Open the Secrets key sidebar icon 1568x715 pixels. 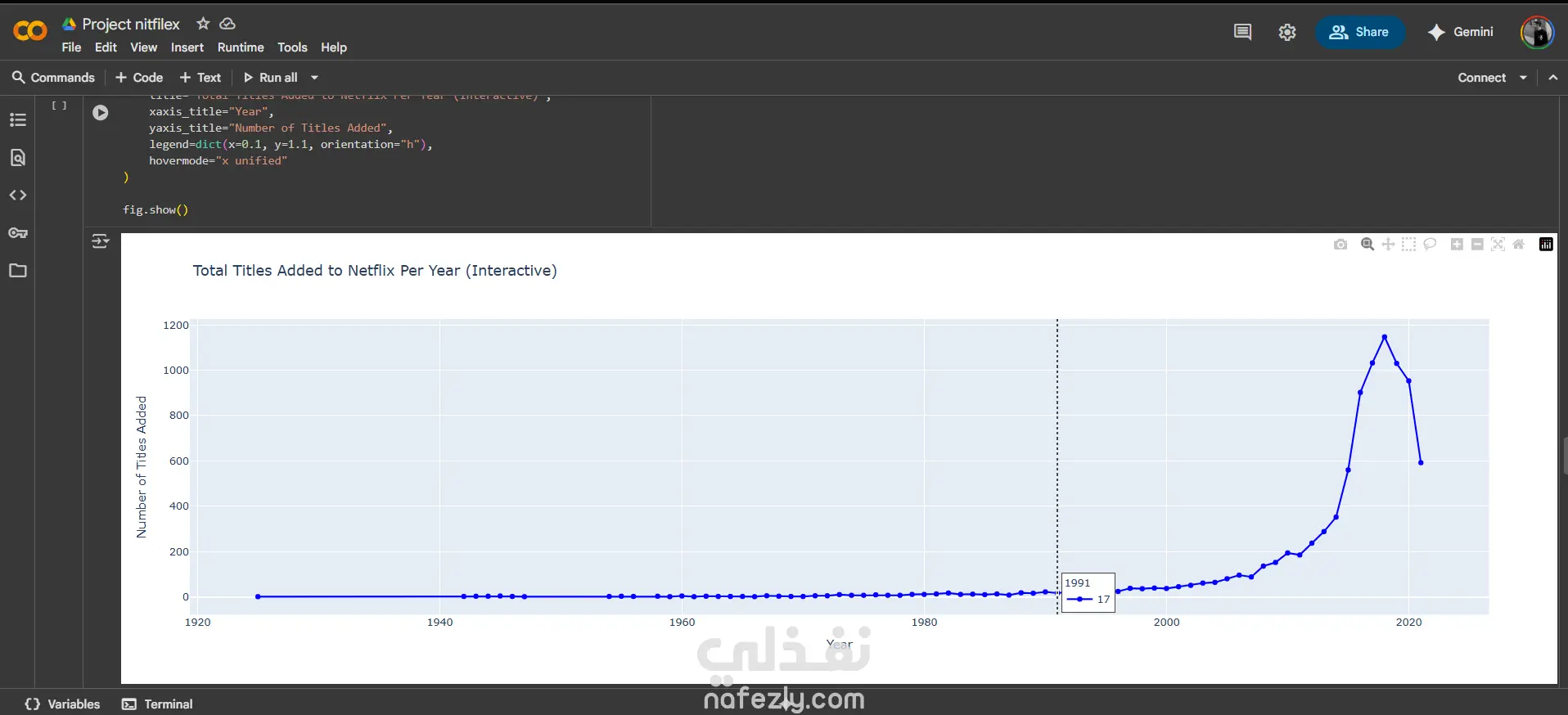pos(18,233)
